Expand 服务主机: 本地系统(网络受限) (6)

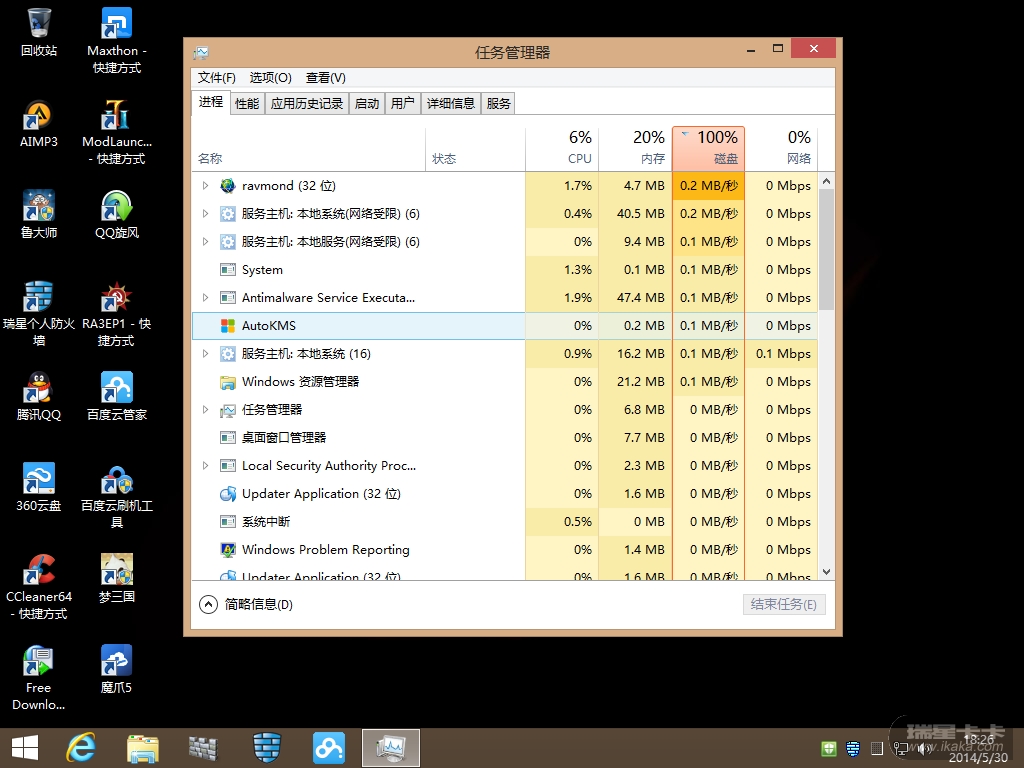[x=205, y=214]
